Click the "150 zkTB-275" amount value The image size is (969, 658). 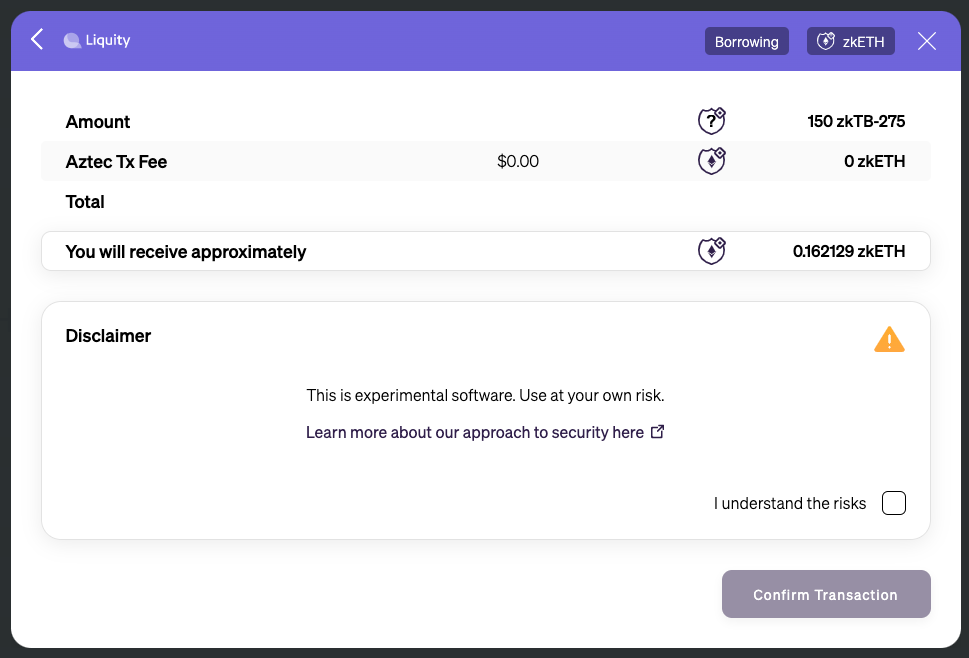[856, 121]
